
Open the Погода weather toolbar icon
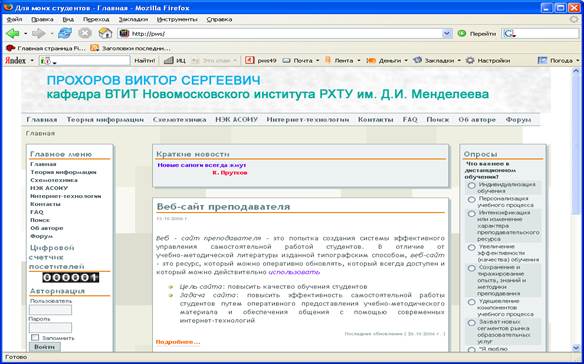click(x=542, y=60)
